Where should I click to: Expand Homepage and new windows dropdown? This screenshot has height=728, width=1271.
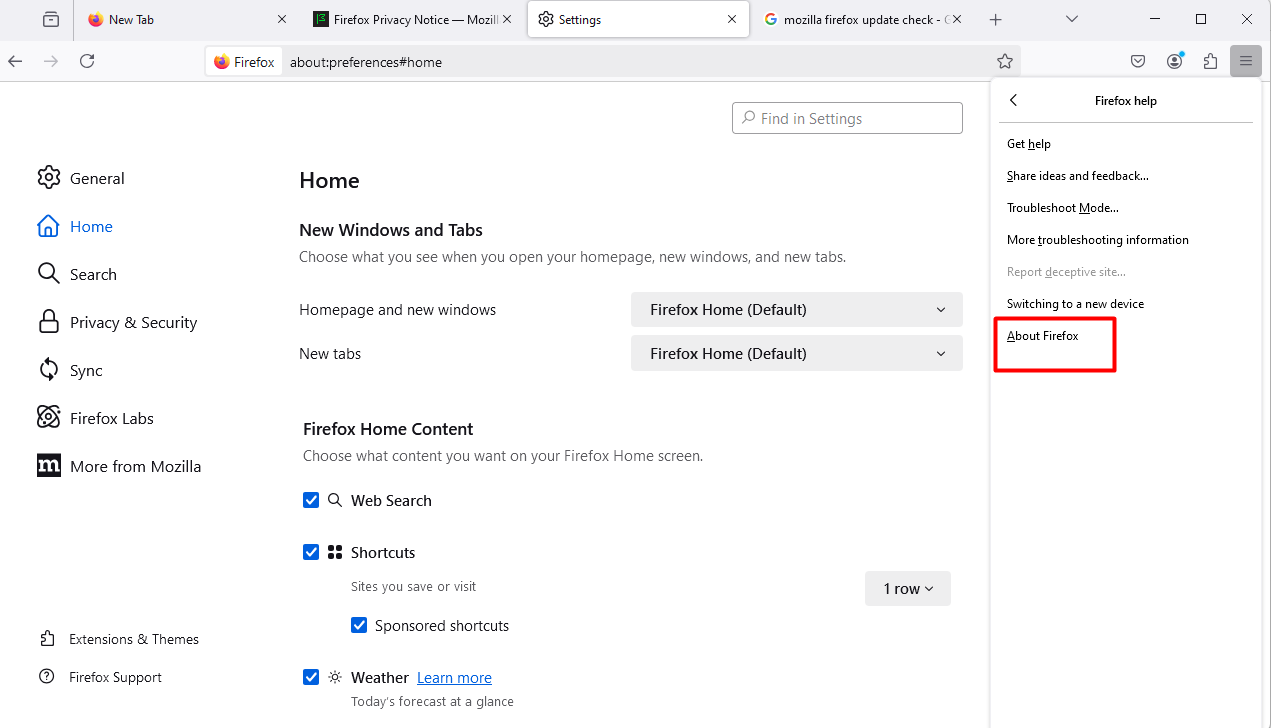click(x=797, y=310)
